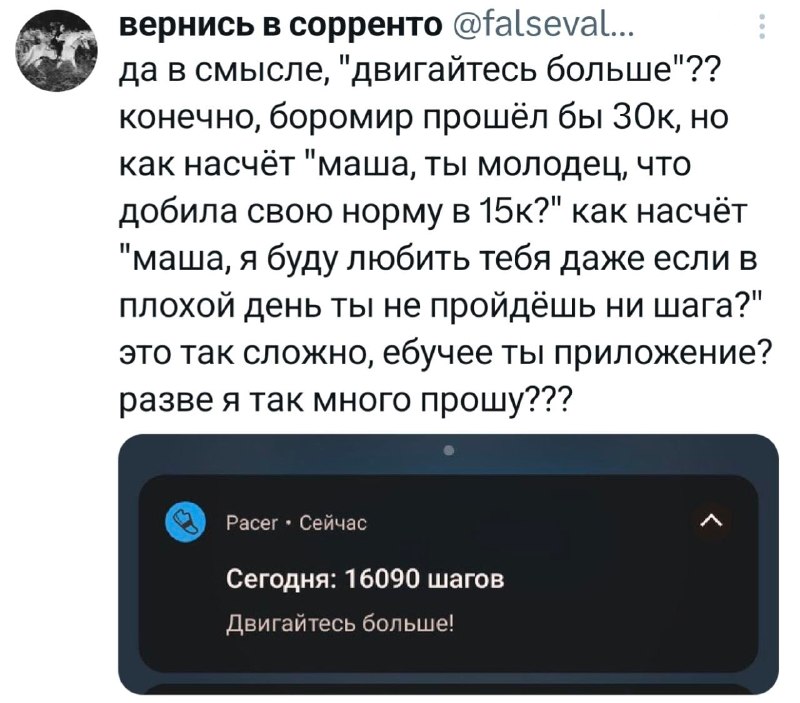
Task: Tap the Двигайтесь больше! notification message
Action: 339,625
